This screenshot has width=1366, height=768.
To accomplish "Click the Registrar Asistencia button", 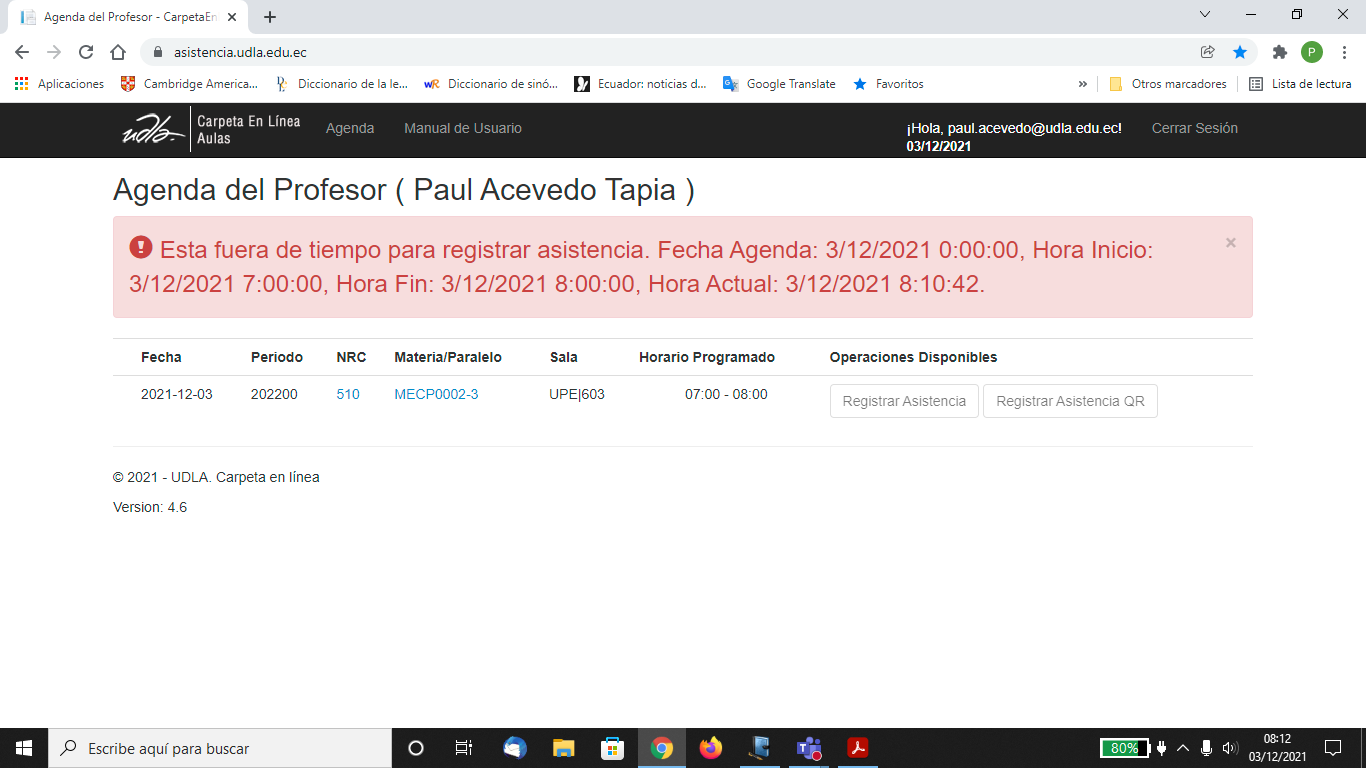I will [904, 401].
